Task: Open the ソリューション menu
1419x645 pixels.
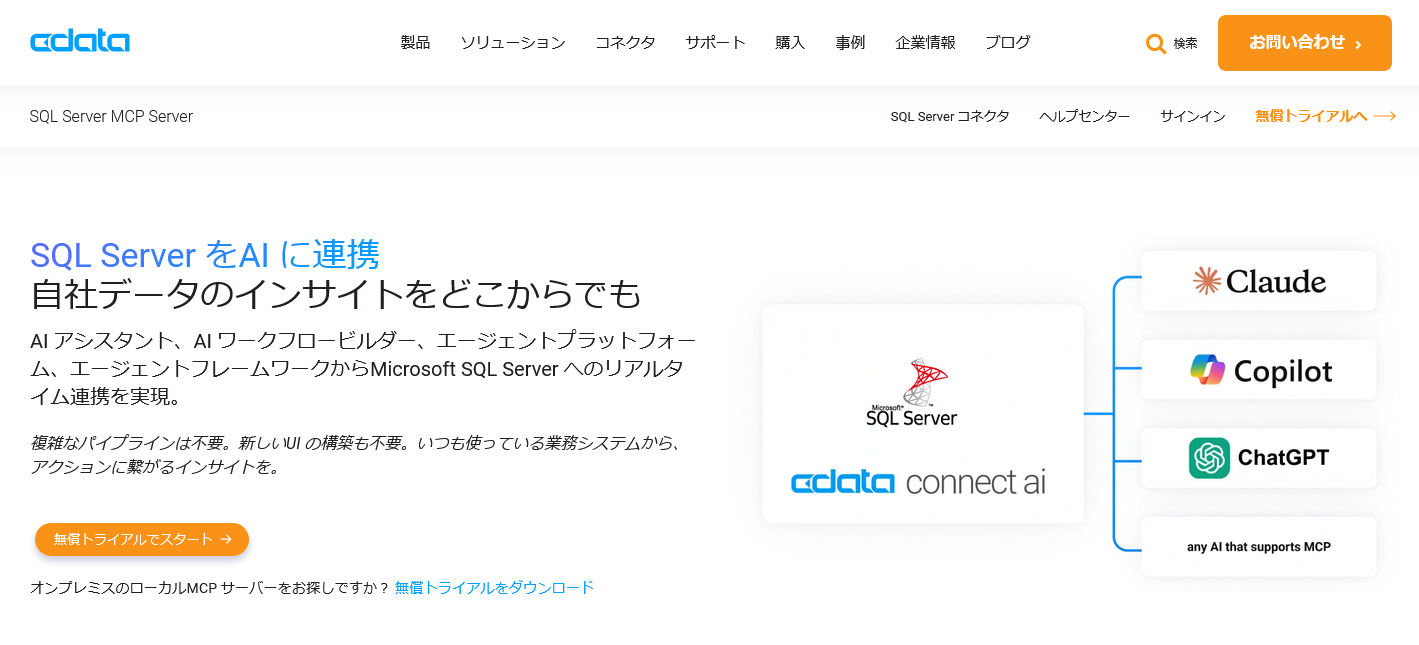Action: coord(513,42)
